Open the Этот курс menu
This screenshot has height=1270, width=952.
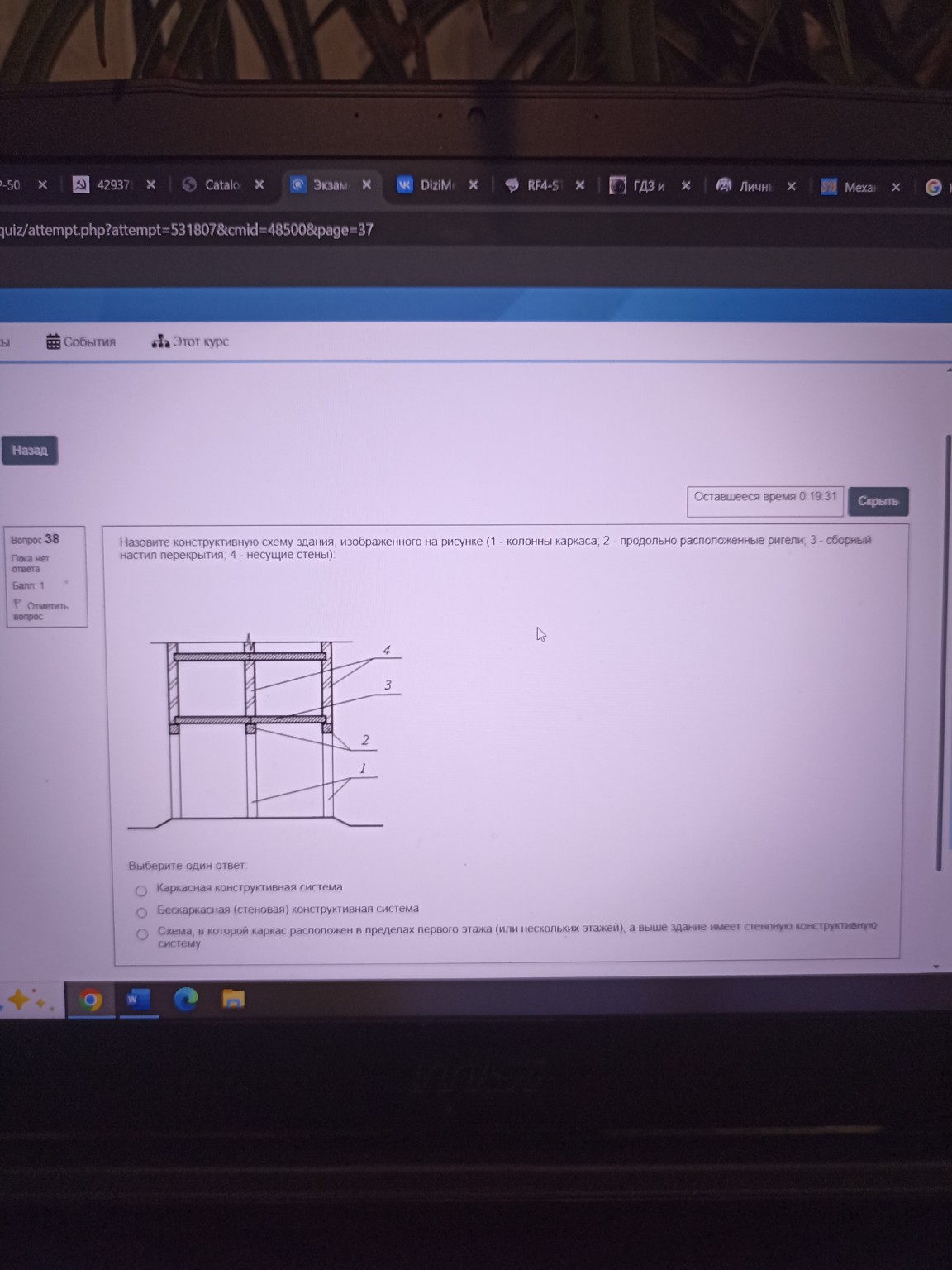(x=191, y=341)
